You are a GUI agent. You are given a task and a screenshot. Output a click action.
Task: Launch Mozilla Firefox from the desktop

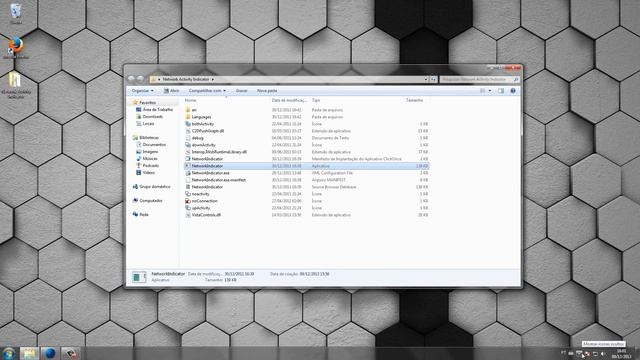pyautogui.click(x=16, y=48)
